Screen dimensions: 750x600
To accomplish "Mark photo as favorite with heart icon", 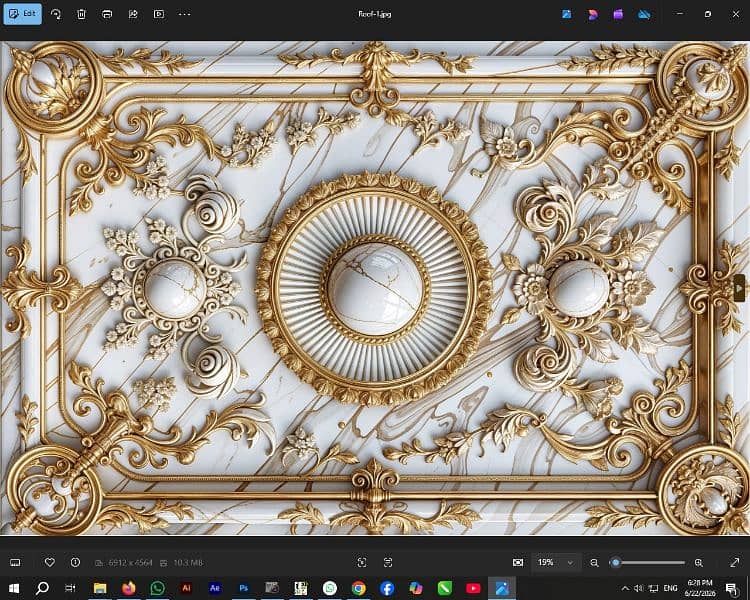I will [50, 563].
